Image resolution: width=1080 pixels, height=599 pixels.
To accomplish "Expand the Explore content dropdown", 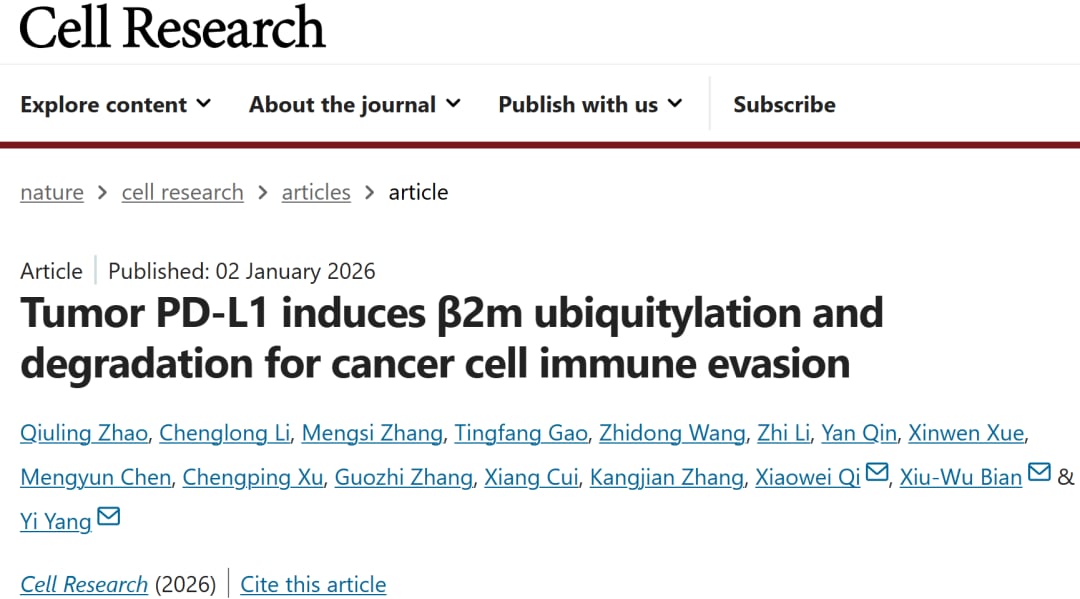I will click(x=115, y=104).
